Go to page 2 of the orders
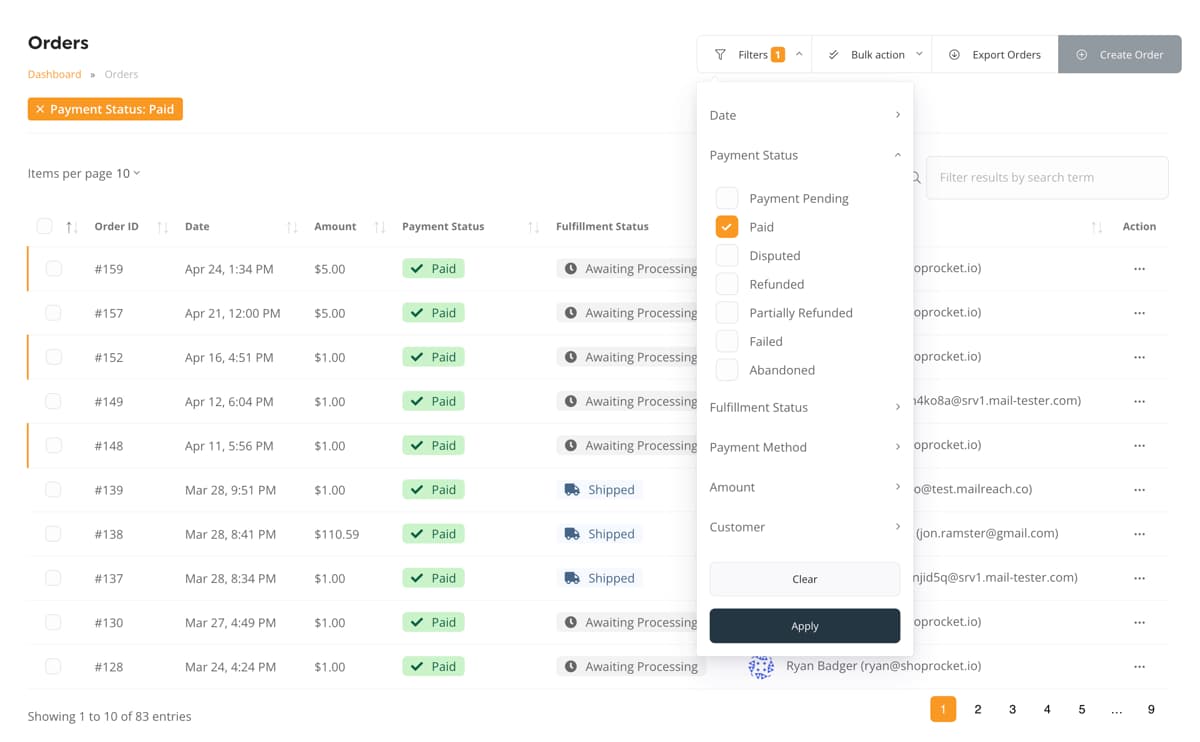The height and width of the screenshot is (742, 1200). coord(977,709)
